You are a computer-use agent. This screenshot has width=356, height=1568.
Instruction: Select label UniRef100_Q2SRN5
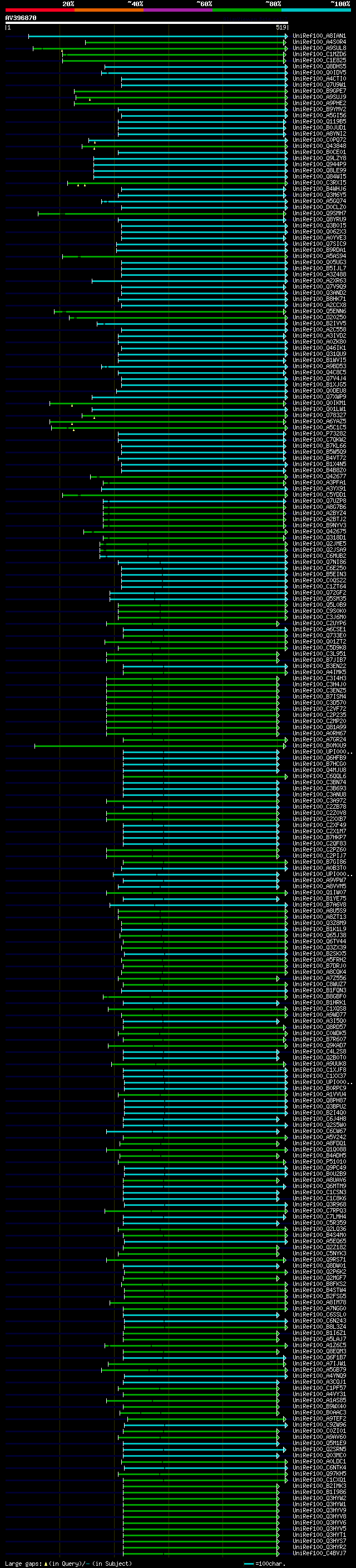[x=319, y=1450]
